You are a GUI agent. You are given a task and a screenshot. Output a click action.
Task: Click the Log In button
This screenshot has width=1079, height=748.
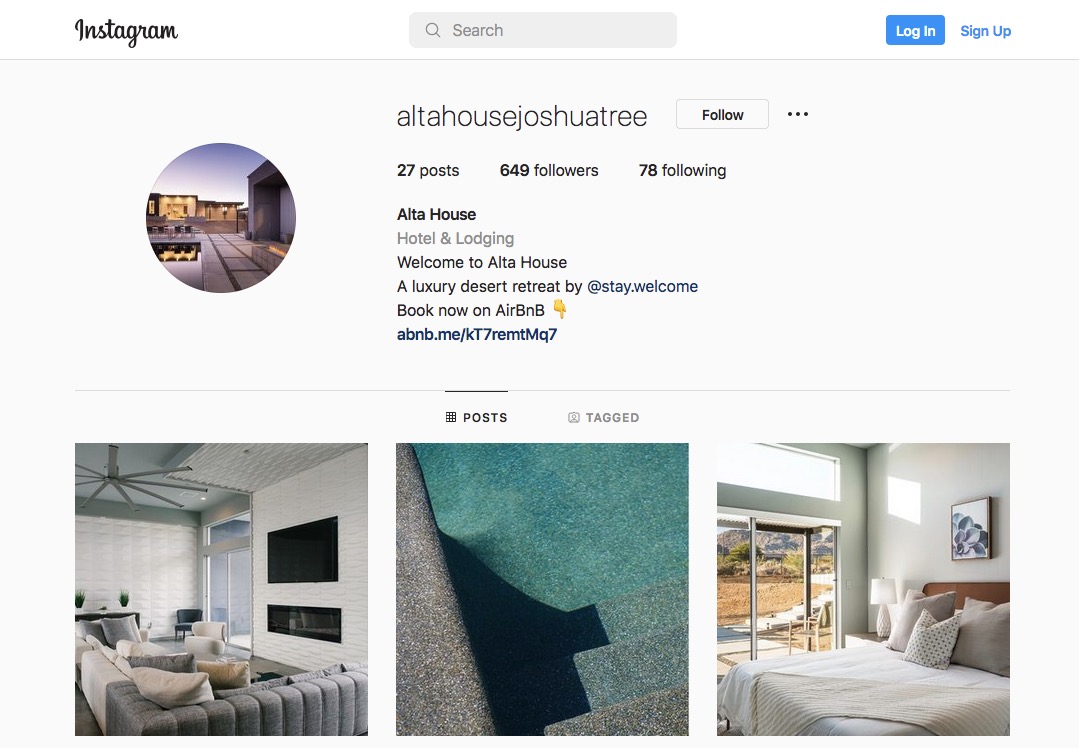915,30
